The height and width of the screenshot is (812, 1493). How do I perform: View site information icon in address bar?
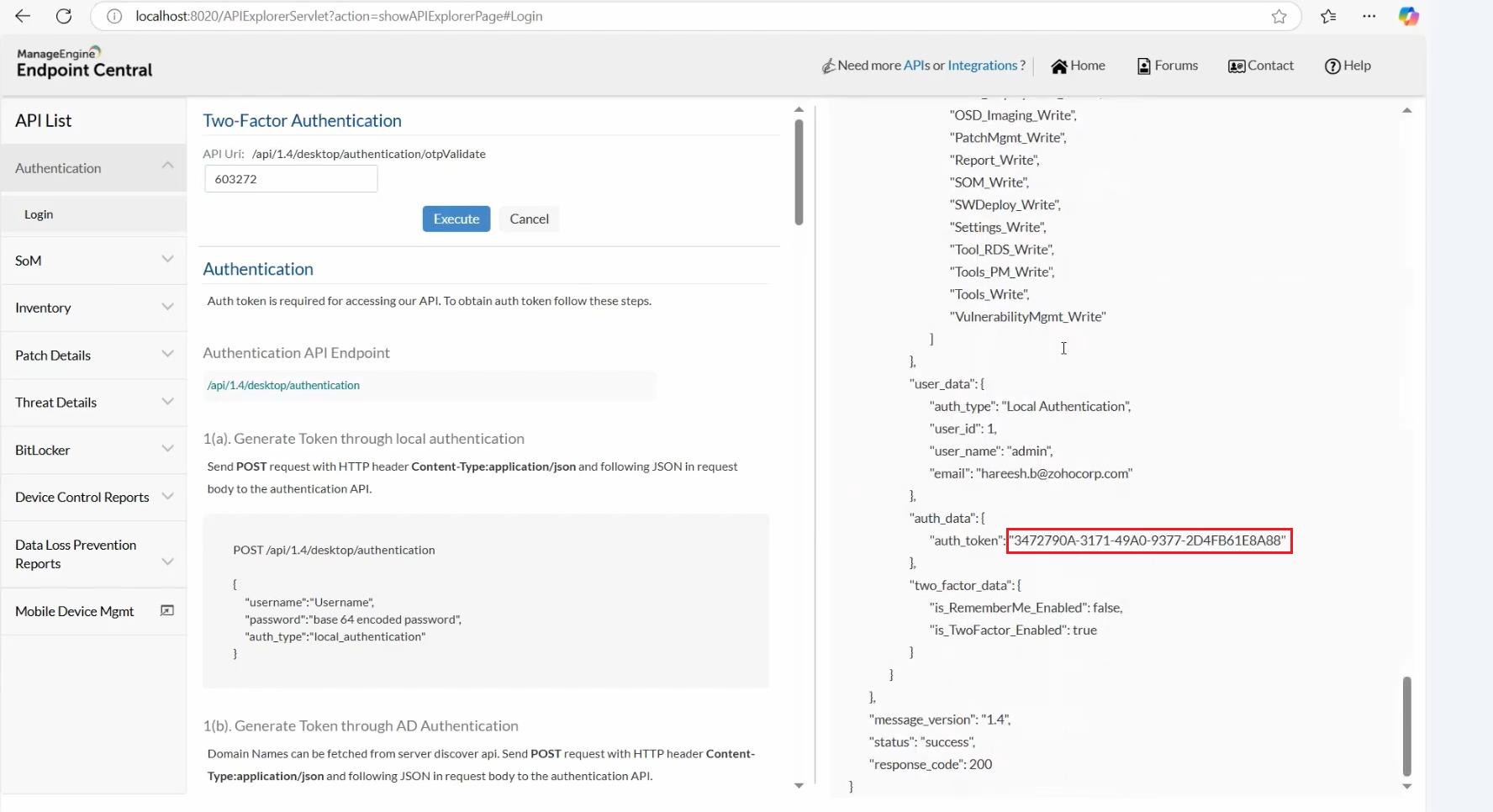[x=114, y=16]
